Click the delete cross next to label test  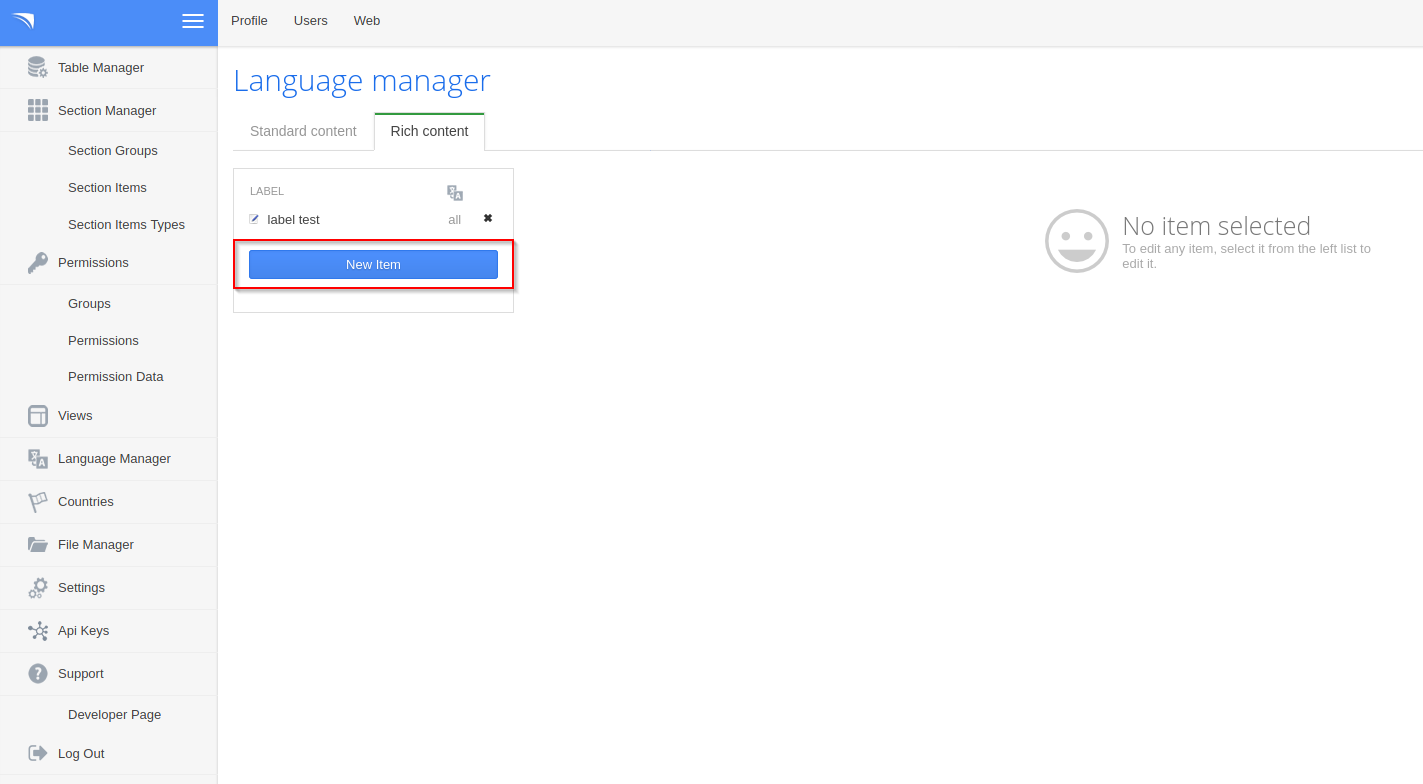(487, 218)
